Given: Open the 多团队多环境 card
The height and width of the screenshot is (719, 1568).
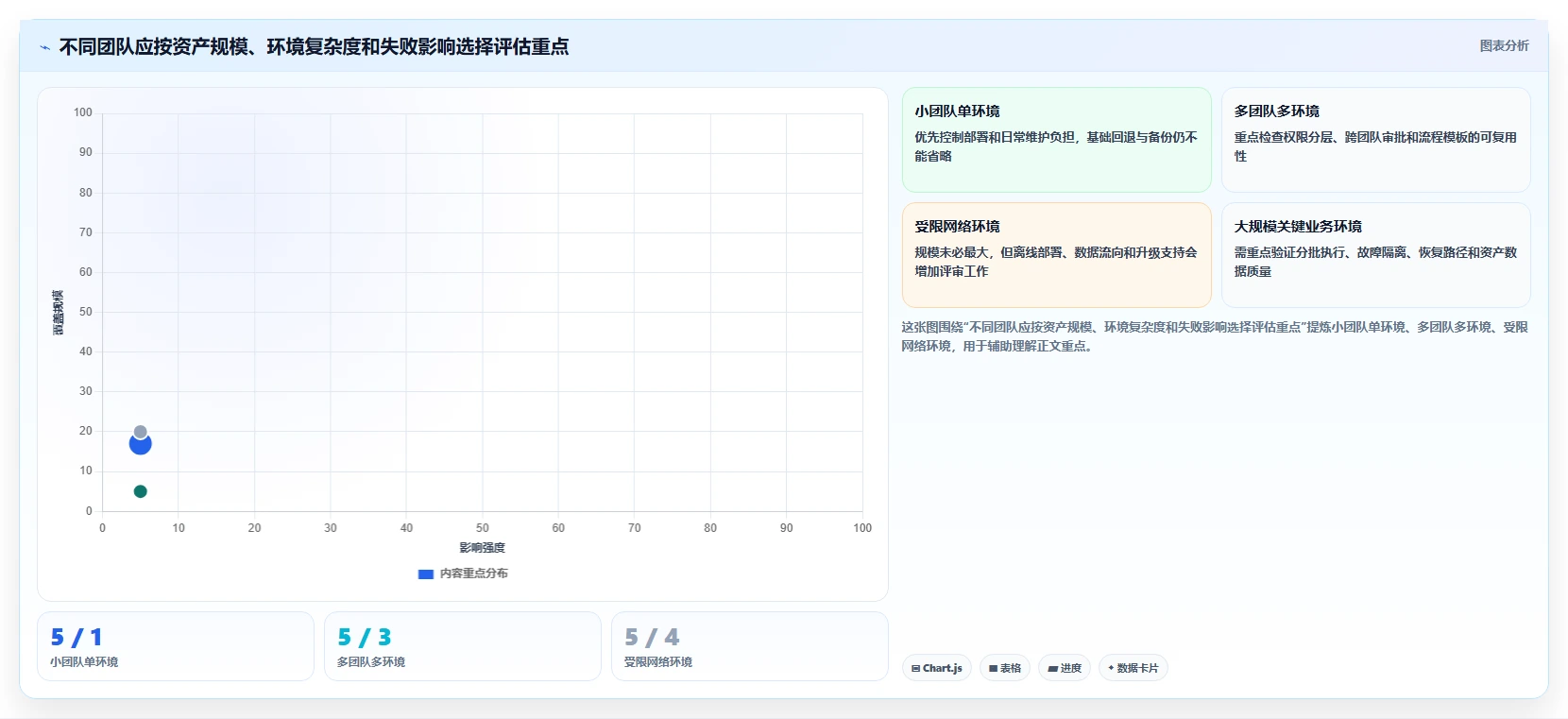Looking at the screenshot, I should (x=1375, y=140).
